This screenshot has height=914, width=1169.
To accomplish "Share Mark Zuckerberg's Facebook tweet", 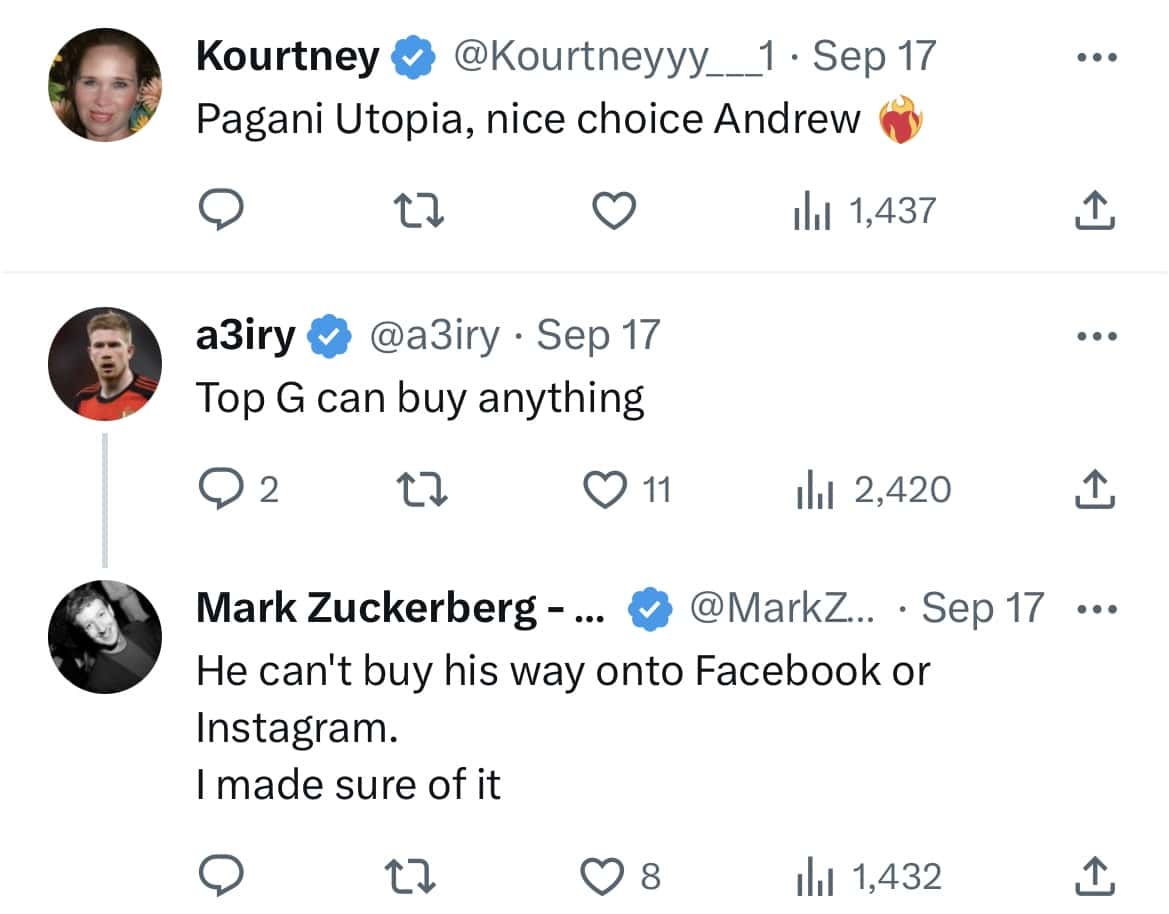I will 1095,873.
